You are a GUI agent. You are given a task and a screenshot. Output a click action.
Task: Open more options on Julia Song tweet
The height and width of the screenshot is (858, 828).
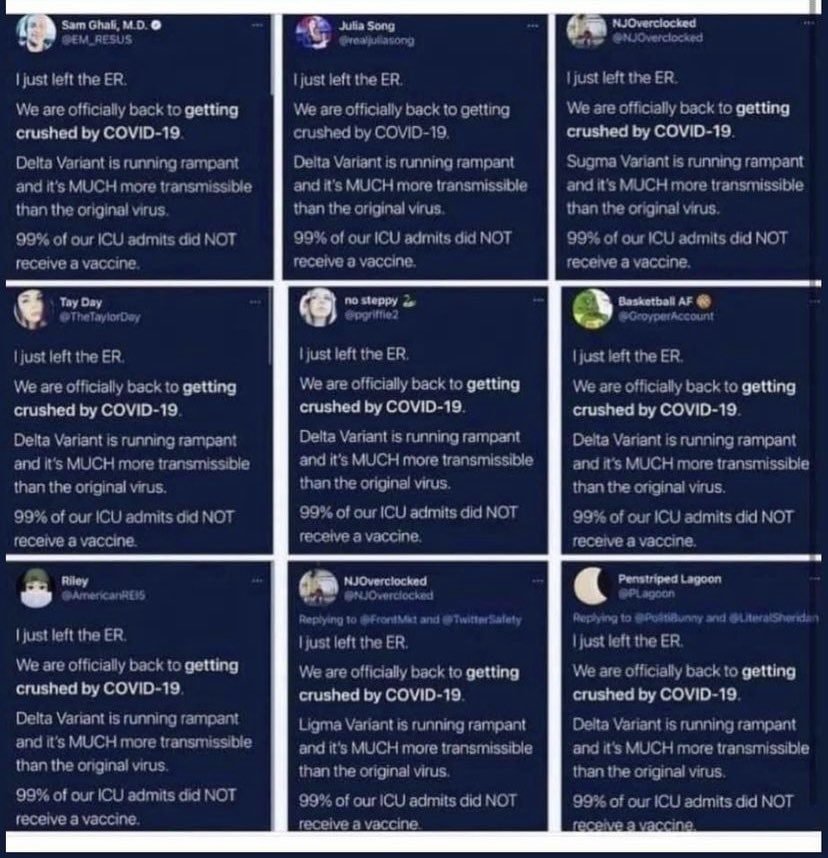532,26
